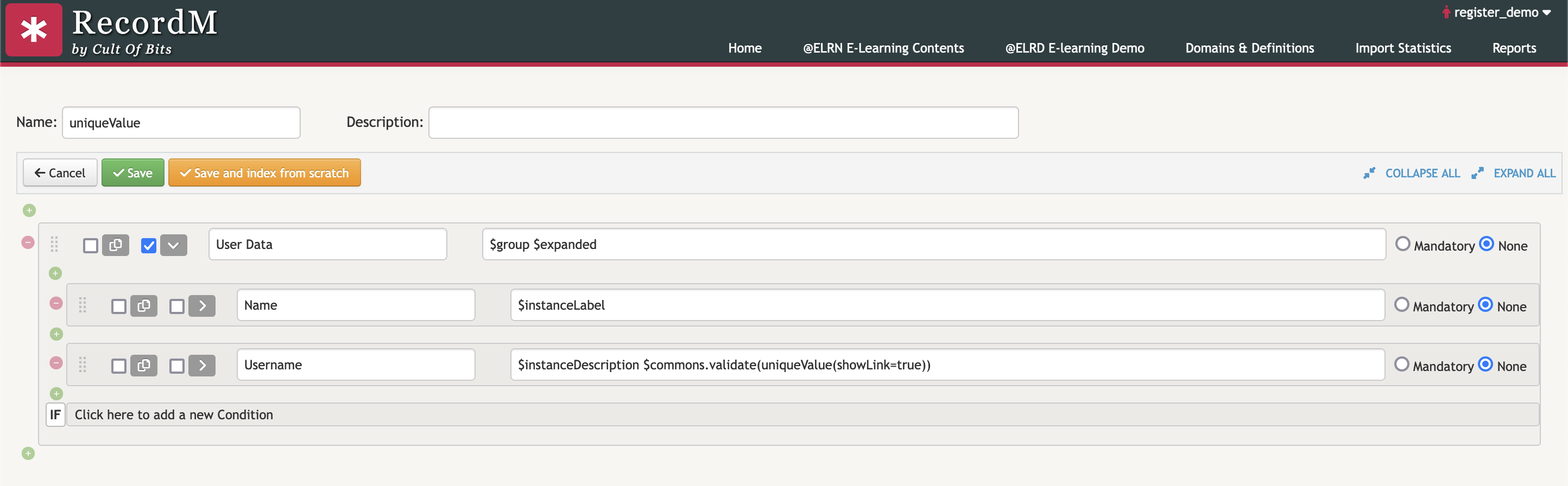Open @ELRD E-learning Demo menu
The image size is (1568, 486).
point(1074,48)
